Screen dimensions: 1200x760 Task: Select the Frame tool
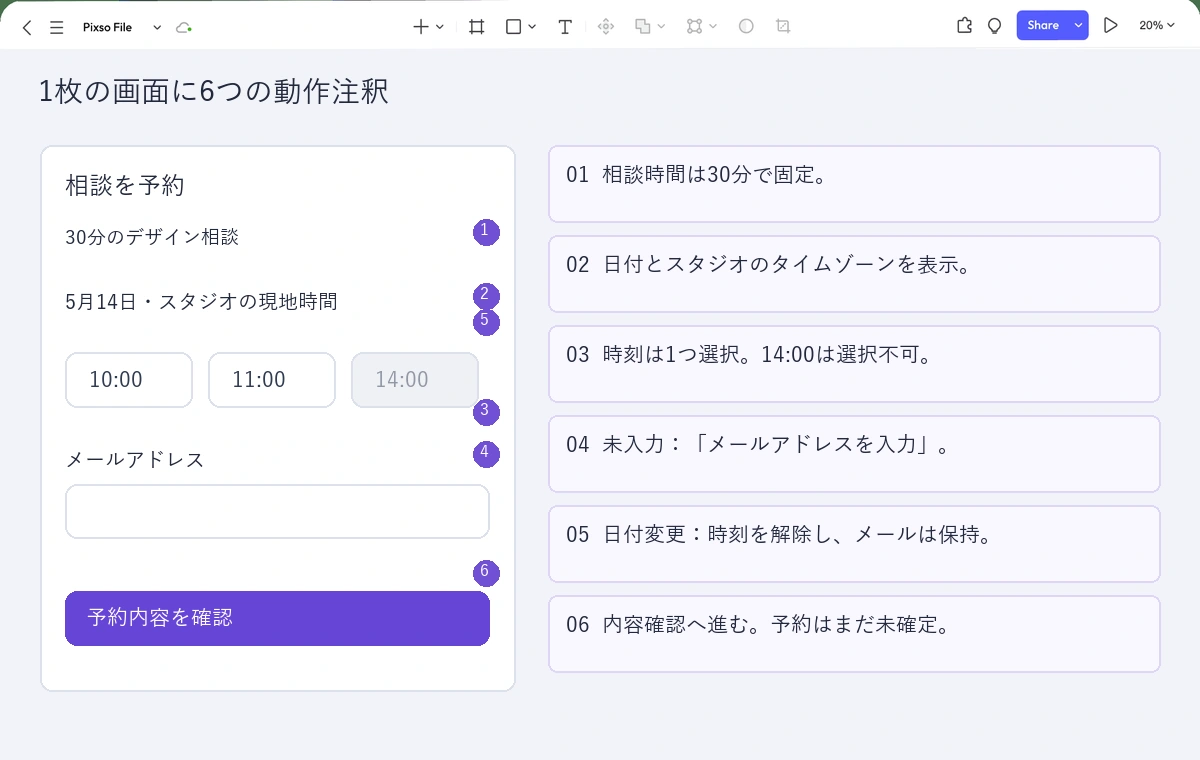477,27
